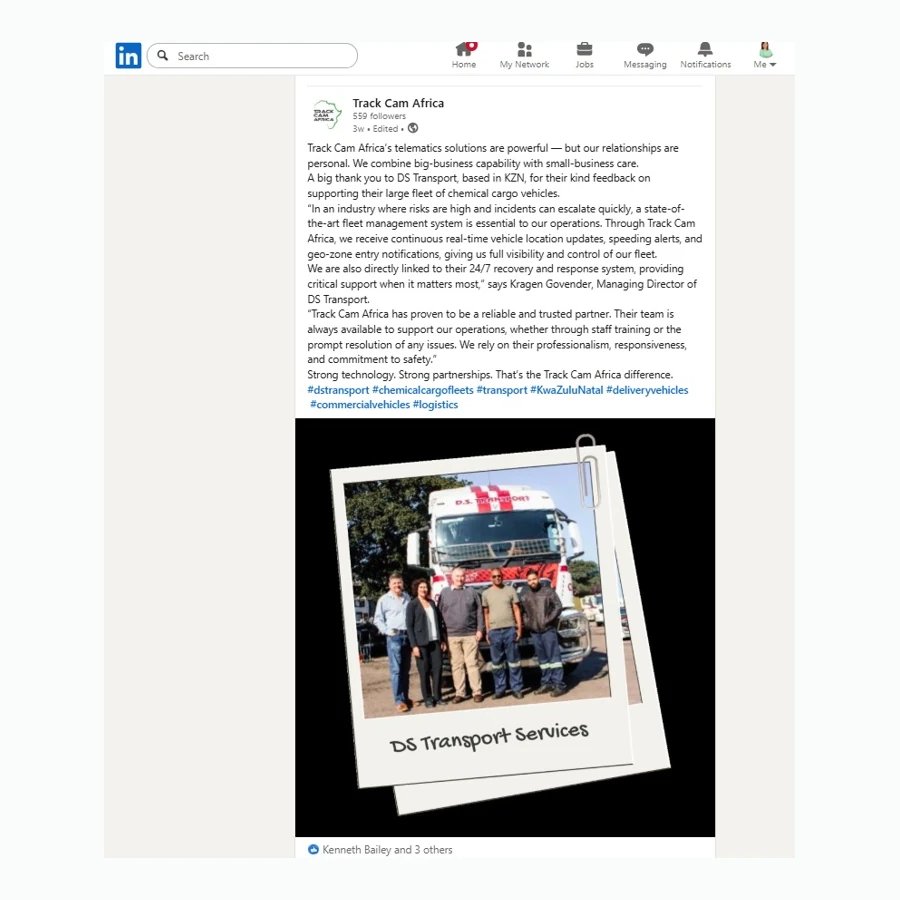Open the DS Transport Services post image

coord(505,627)
